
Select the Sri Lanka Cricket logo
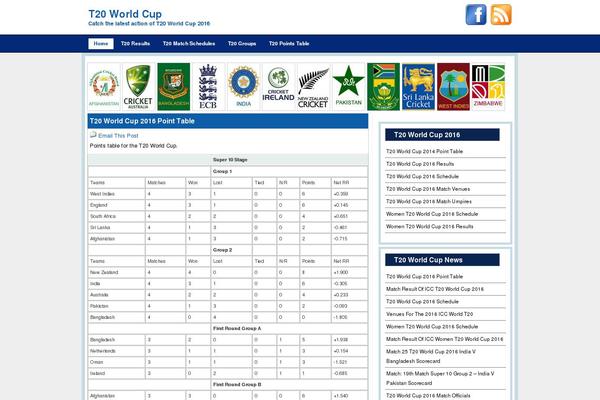(418, 87)
